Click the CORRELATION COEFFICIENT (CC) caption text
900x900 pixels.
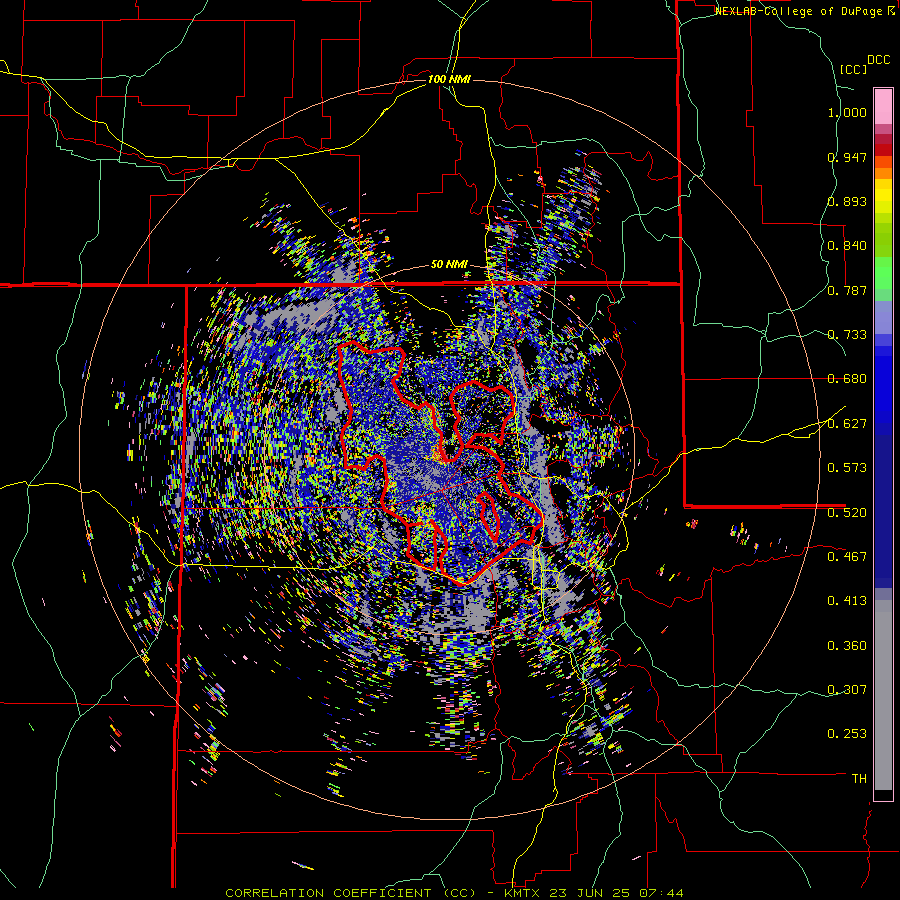(351, 893)
